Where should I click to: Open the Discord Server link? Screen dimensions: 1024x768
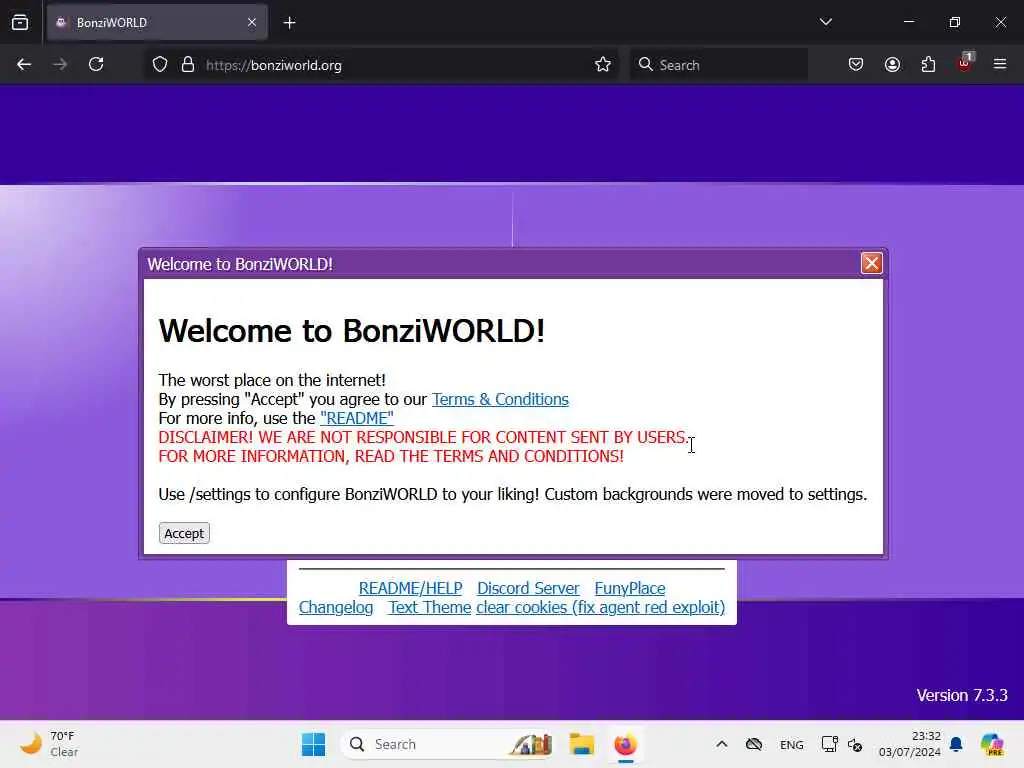[528, 588]
